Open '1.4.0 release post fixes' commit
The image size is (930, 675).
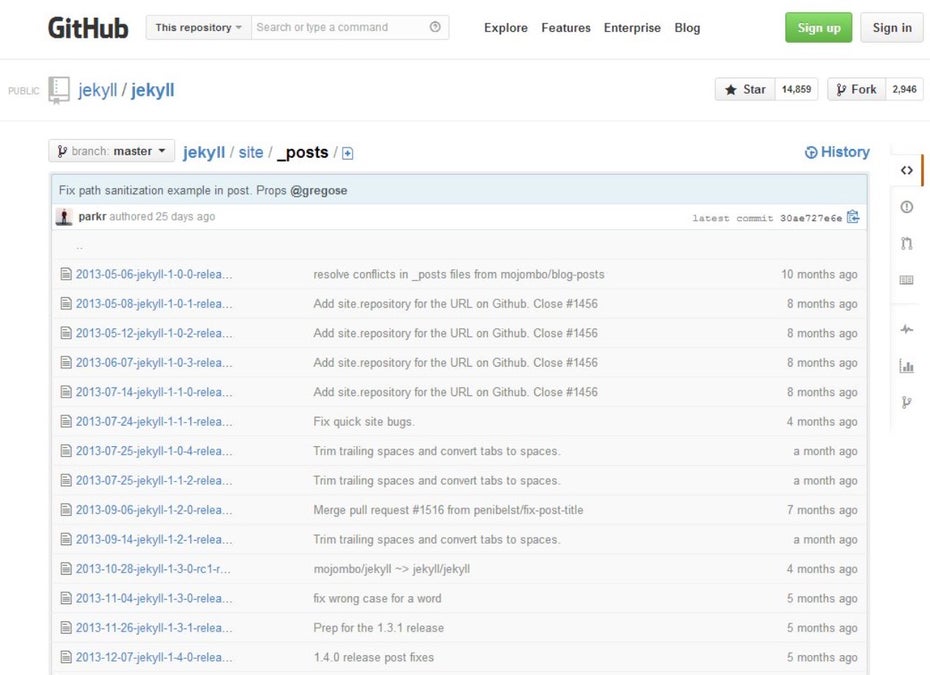point(373,657)
